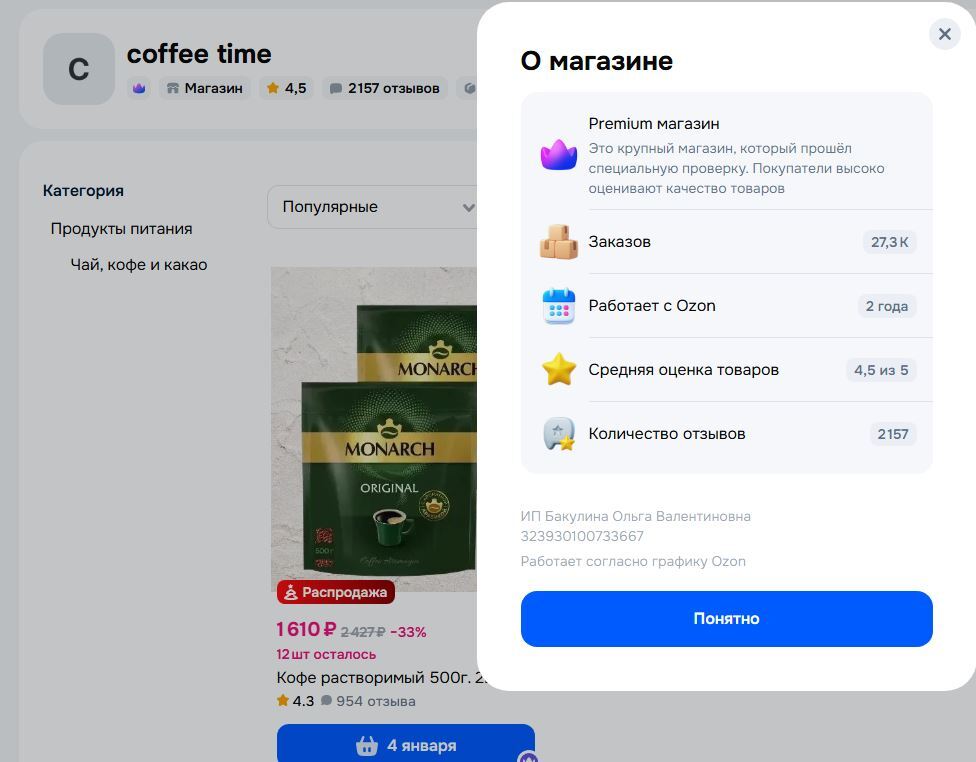Open the Популярные sort dropdown
Viewport: 976px width, 762px height.
pos(372,207)
